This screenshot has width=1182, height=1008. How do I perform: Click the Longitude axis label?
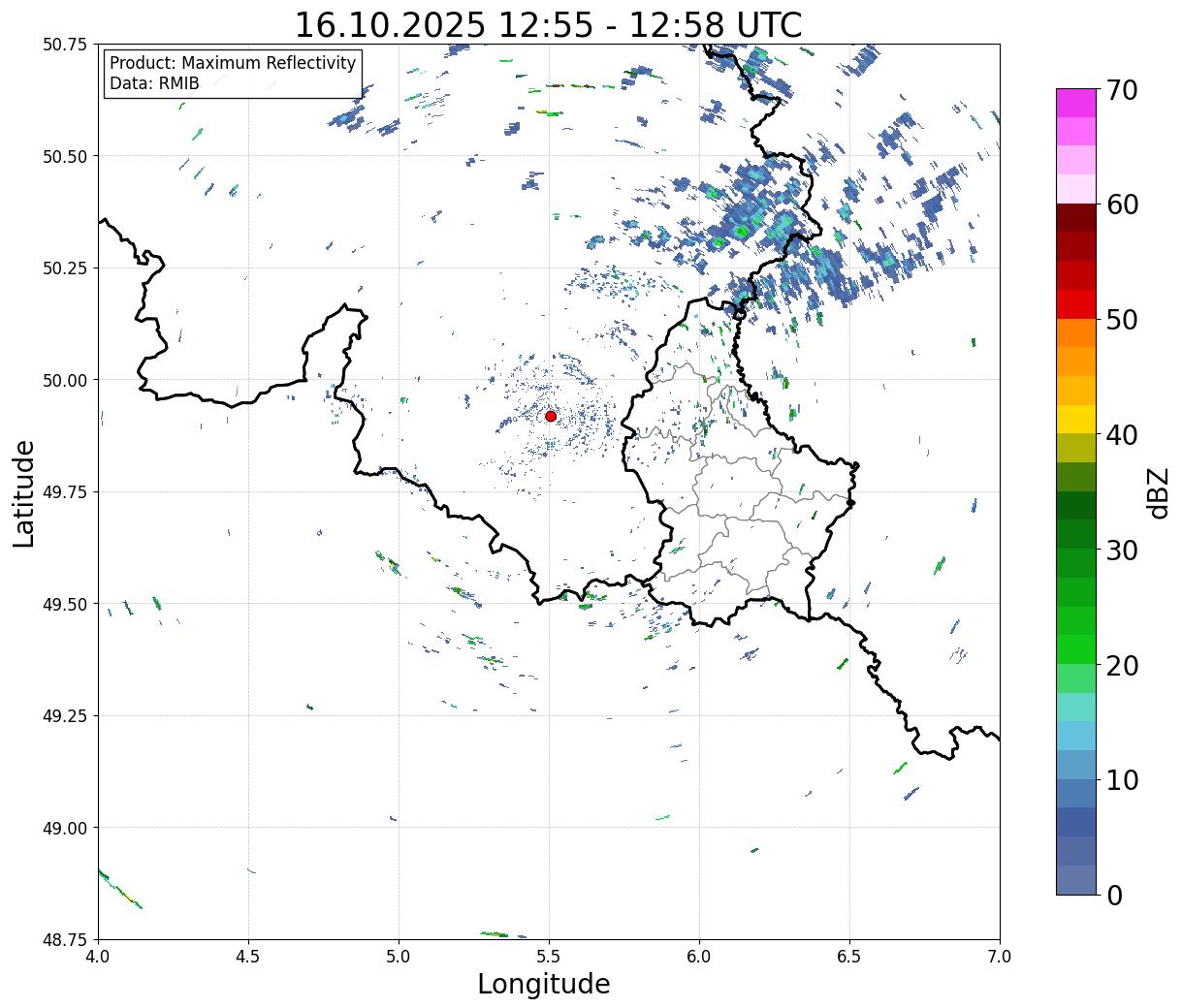click(544, 984)
